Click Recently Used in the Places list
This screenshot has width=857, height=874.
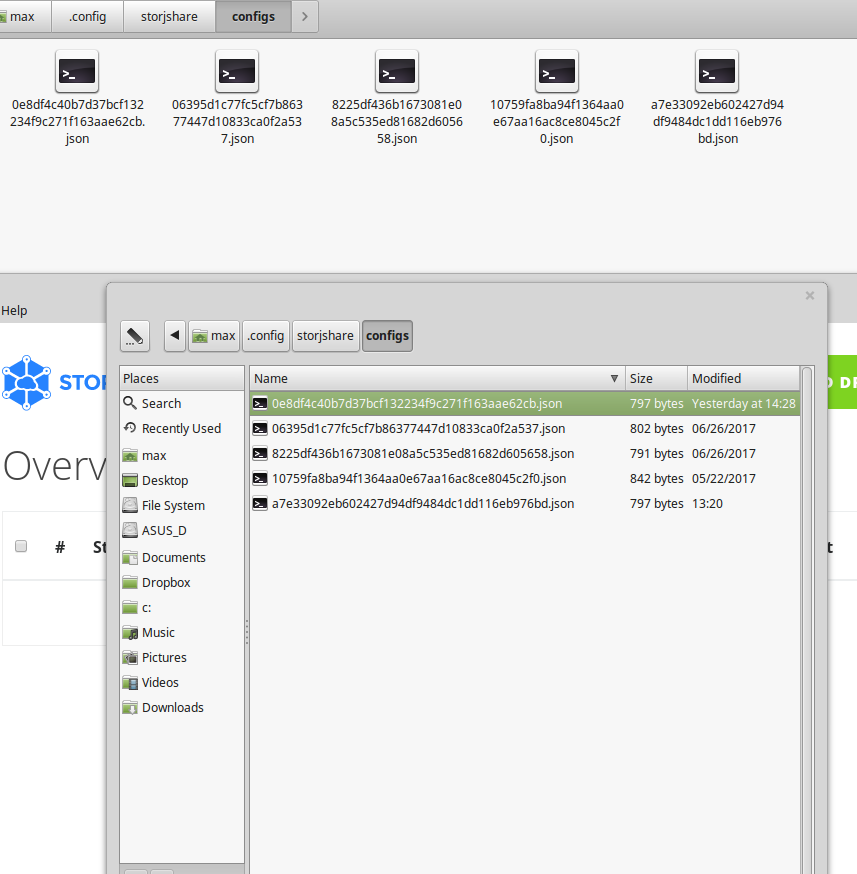pyautogui.click(x=183, y=428)
